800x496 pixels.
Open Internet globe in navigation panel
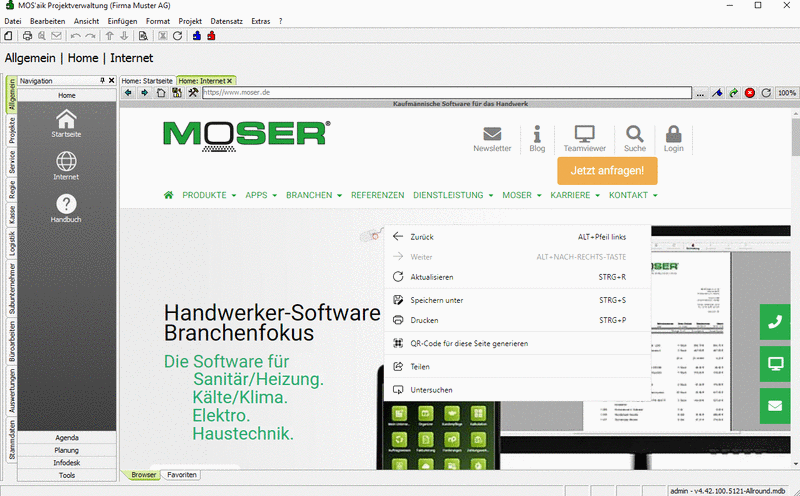coord(66,166)
